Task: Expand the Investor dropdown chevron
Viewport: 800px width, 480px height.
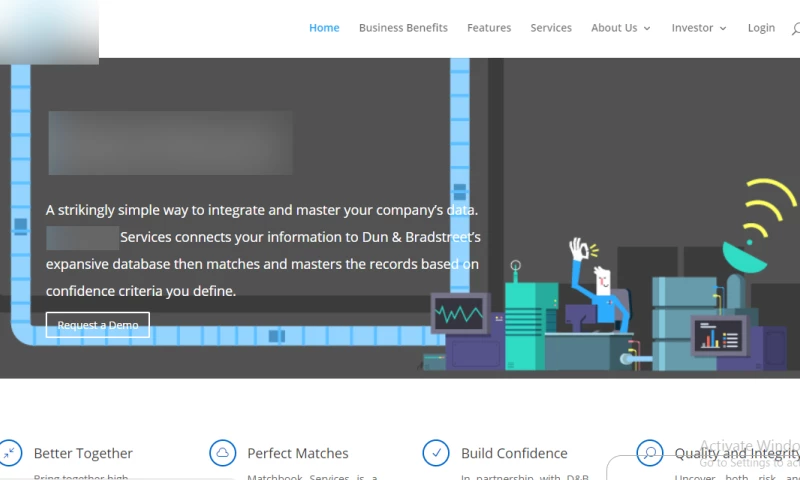Action: tap(723, 29)
